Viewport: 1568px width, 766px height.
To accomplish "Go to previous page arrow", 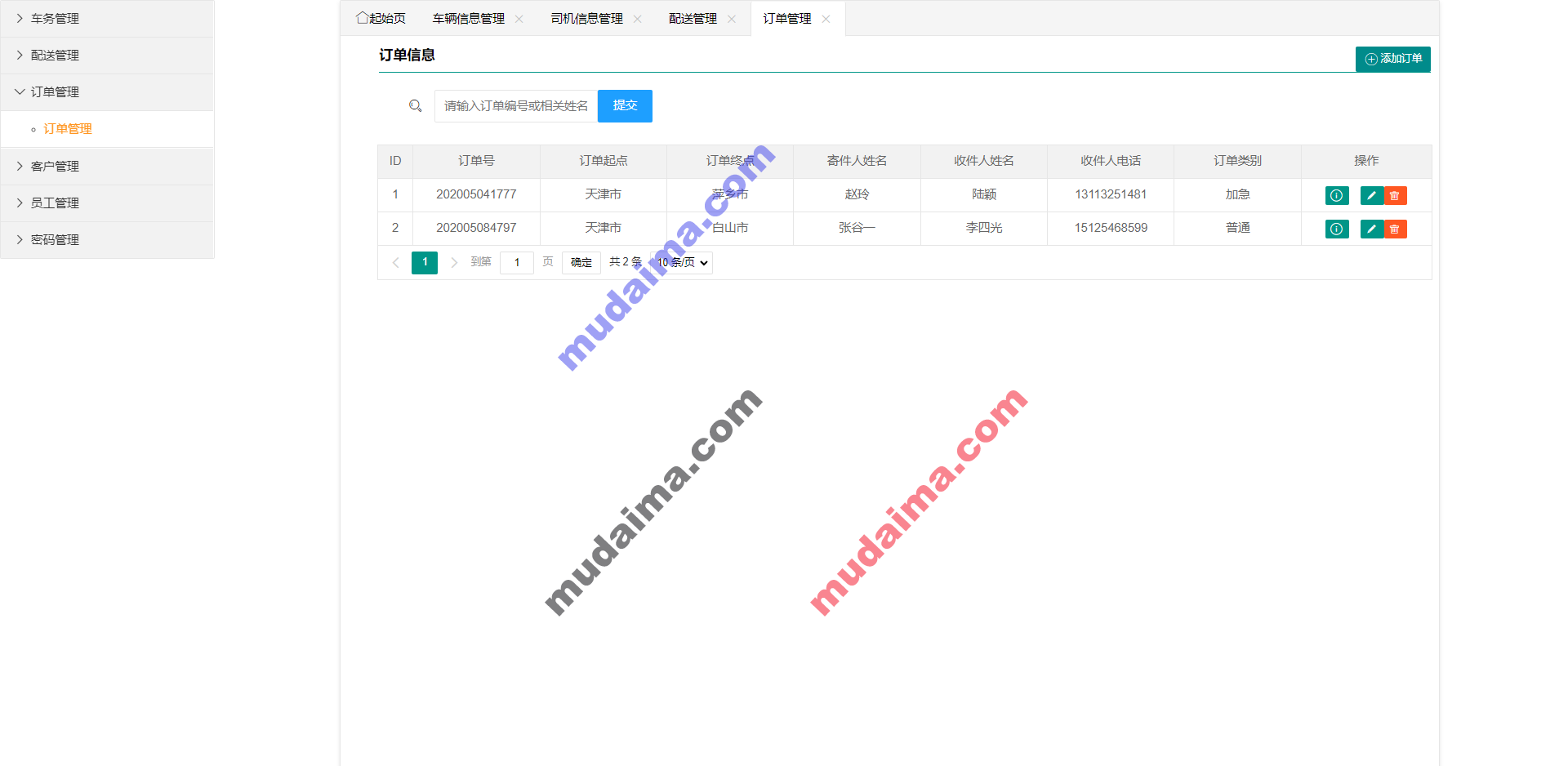I will pyautogui.click(x=396, y=262).
